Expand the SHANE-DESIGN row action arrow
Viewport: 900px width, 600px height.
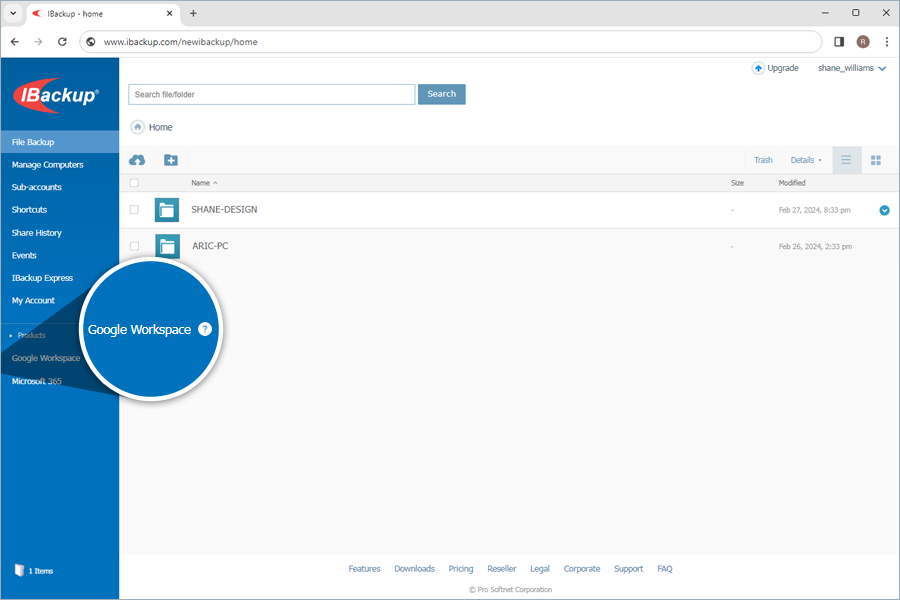884,210
